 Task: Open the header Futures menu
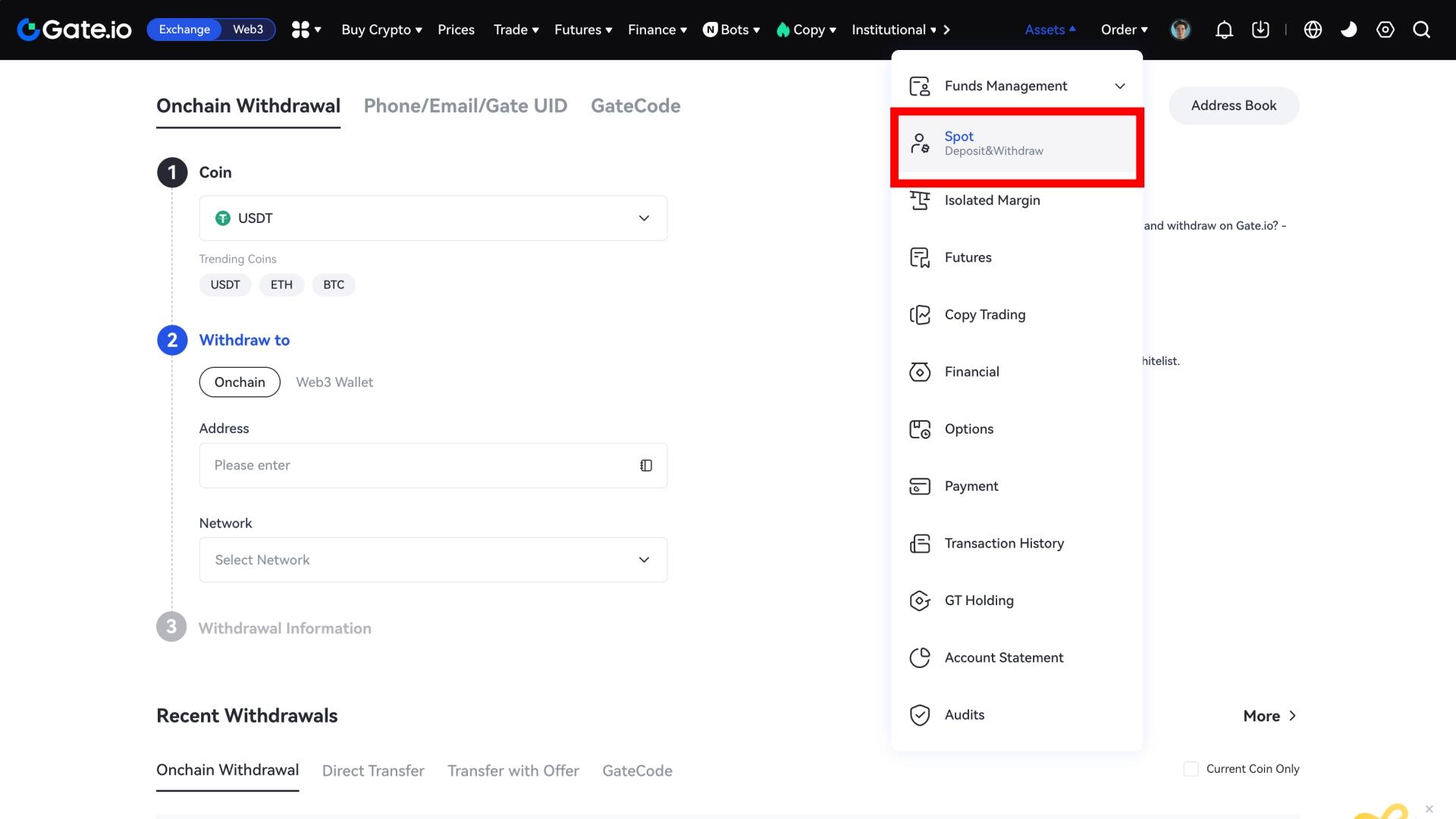[x=583, y=30]
